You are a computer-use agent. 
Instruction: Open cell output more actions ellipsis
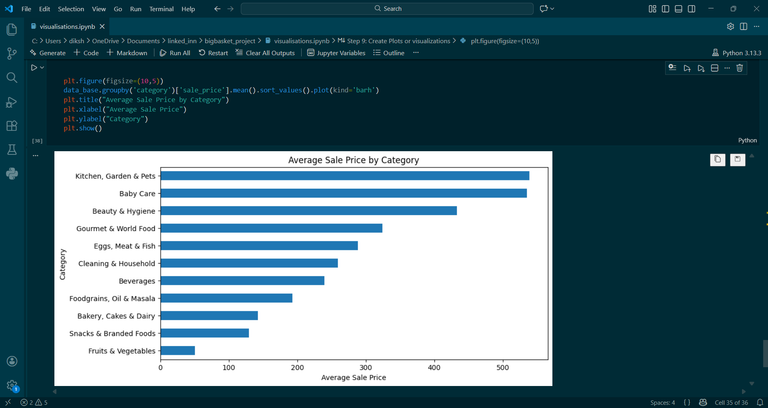pos(35,155)
